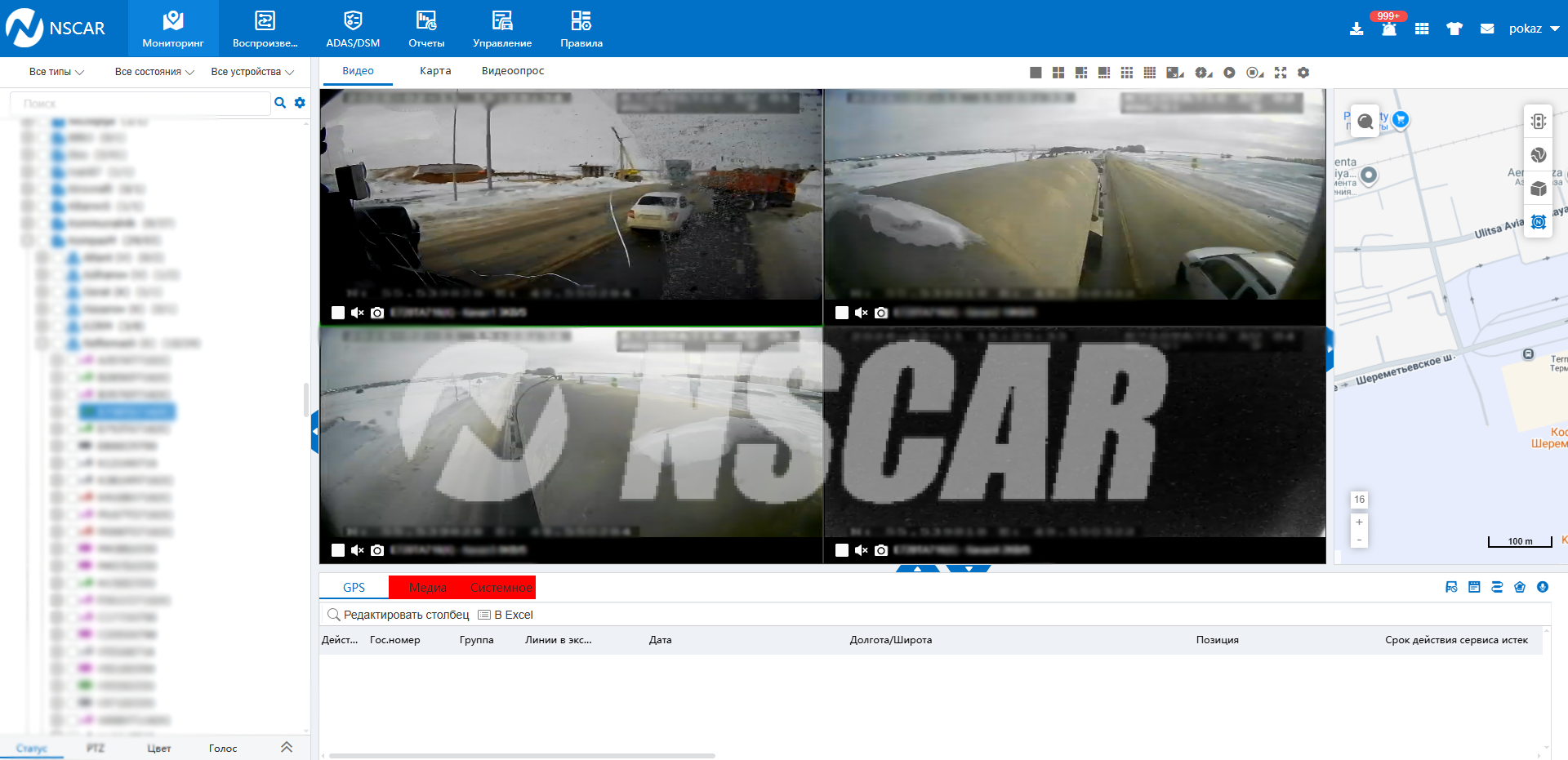Screen dimensions: 1568x760
Task: Stop the white car and truck video
Action: pyautogui.click(x=338, y=313)
